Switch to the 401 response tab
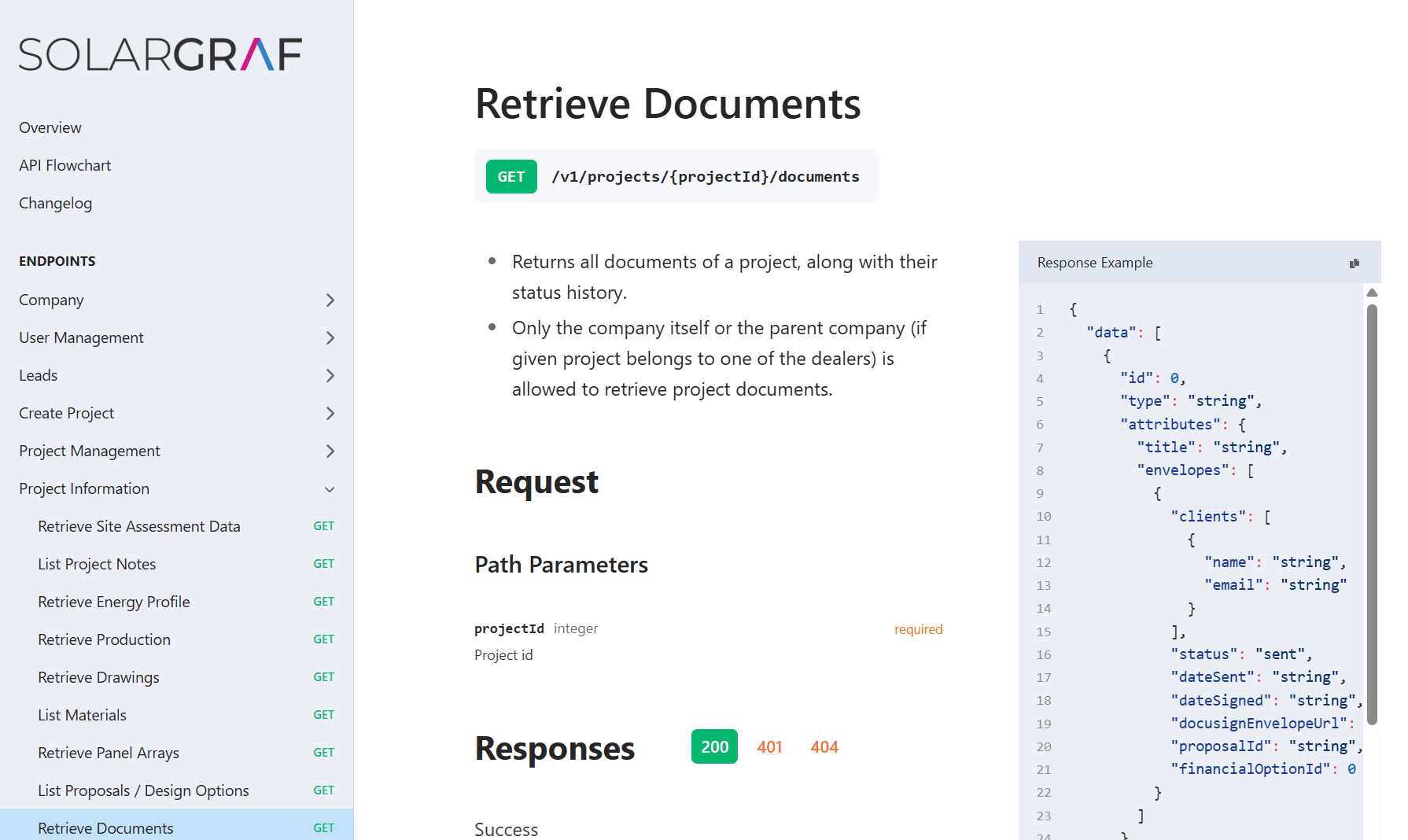This screenshot has height=840, width=1408. (x=769, y=746)
